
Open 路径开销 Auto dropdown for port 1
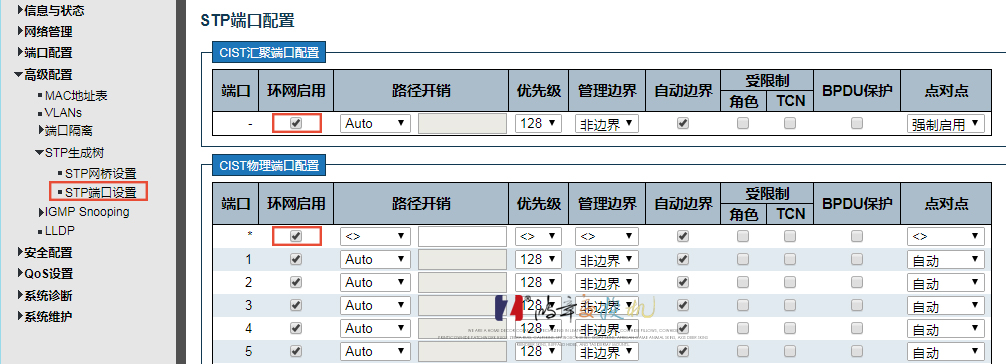tap(375, 259)
